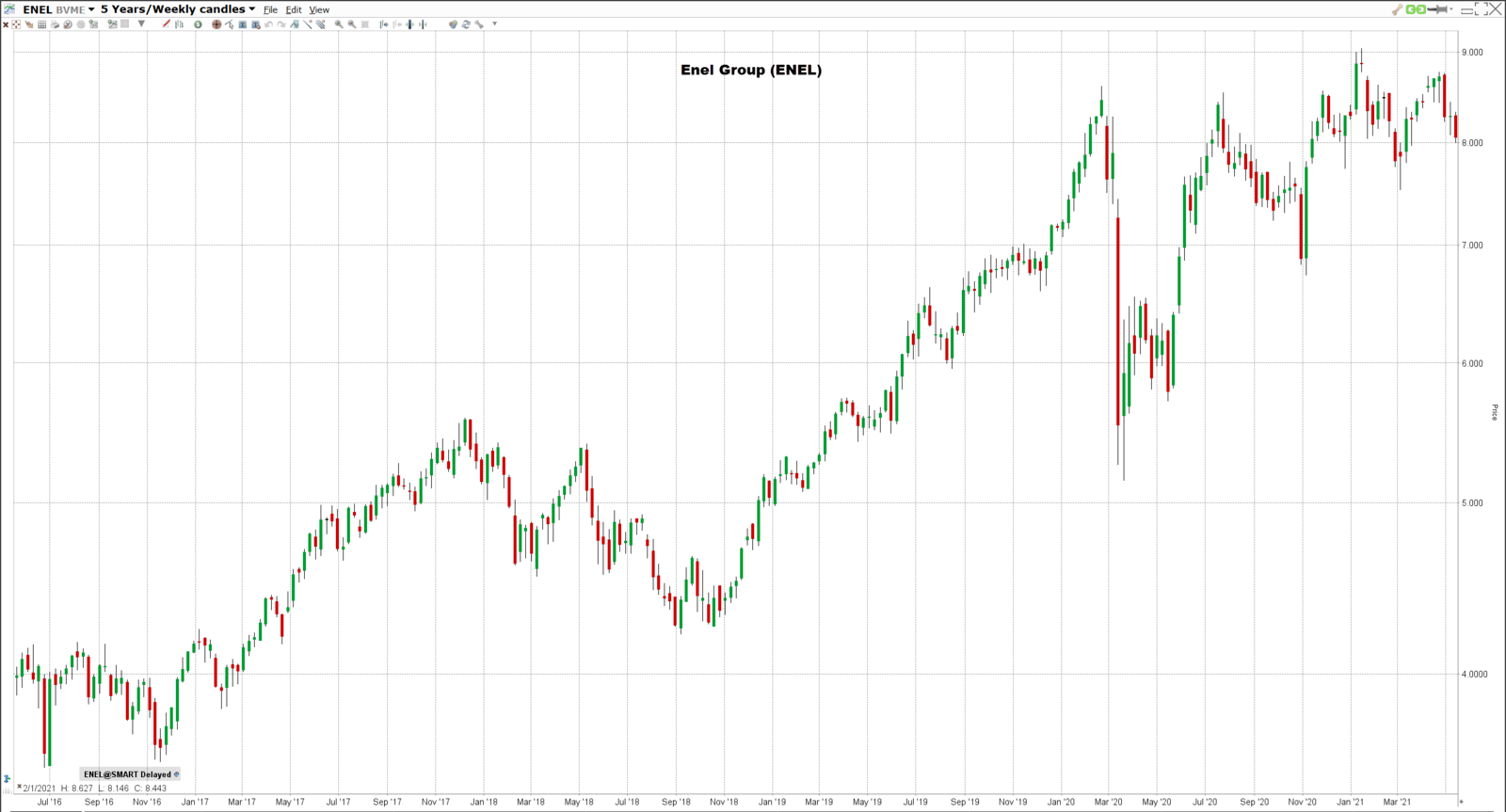1506x812 pixels.
Task: Expand the dropdown arrow ending chart toolbar
Action: tap(495, 24)
